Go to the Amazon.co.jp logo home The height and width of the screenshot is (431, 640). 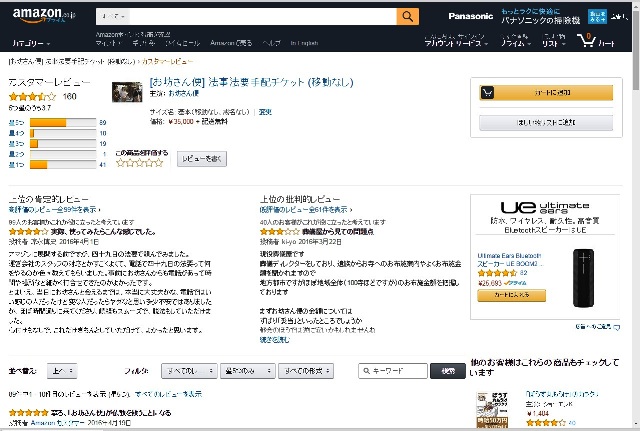click(x=44, y=16)
